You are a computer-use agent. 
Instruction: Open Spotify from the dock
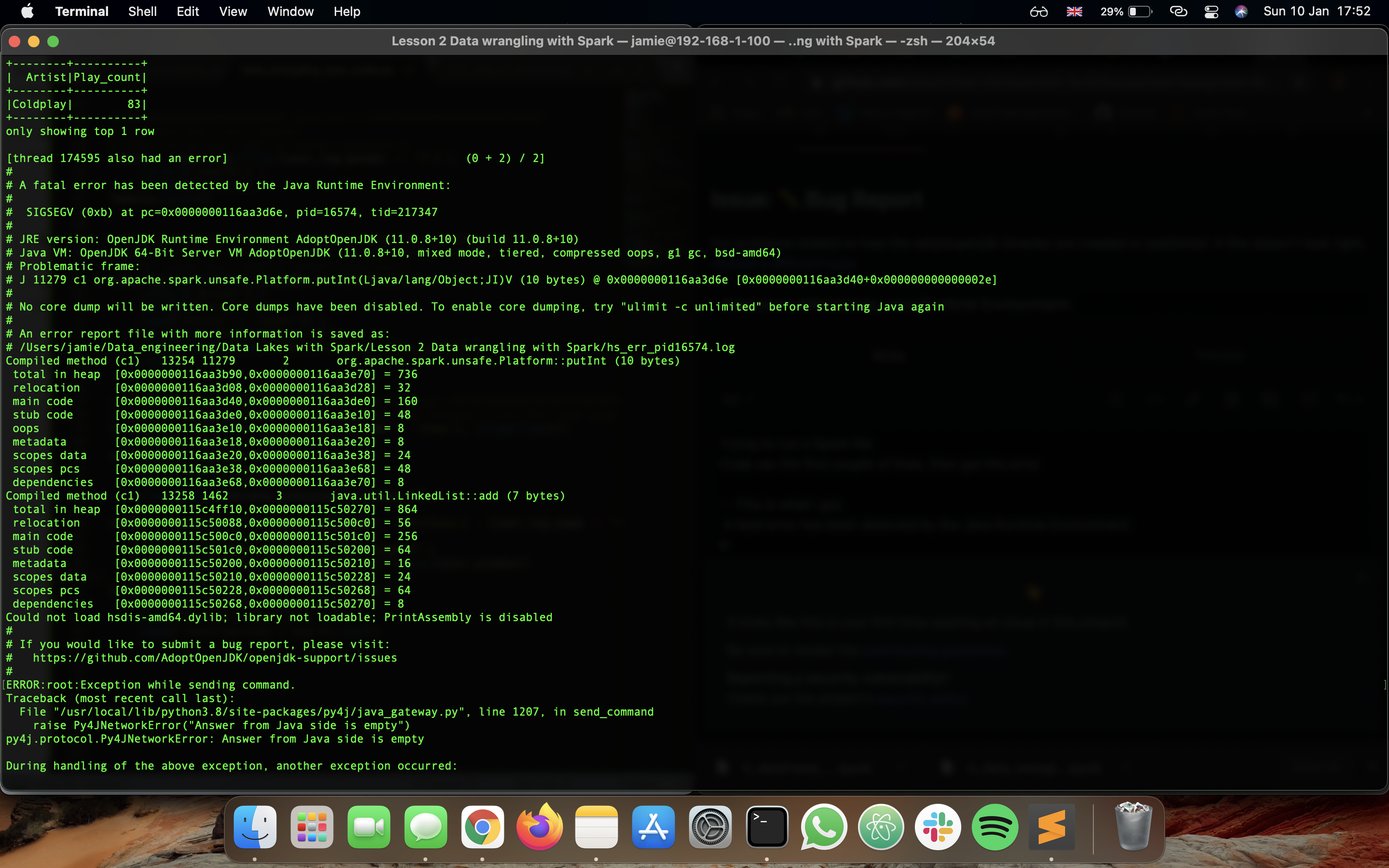click(994, 827)
